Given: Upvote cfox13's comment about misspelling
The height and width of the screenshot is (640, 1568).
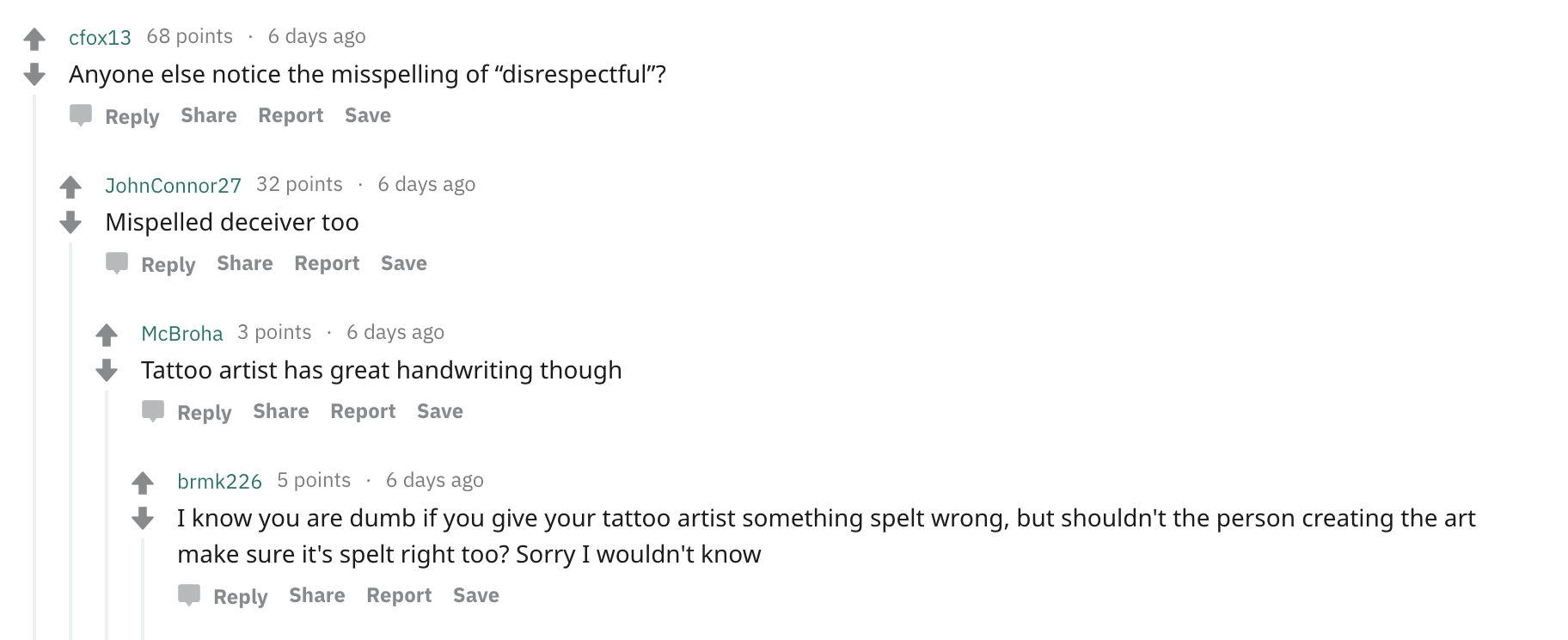Looking at the screenshot, I should click(34, 39).
